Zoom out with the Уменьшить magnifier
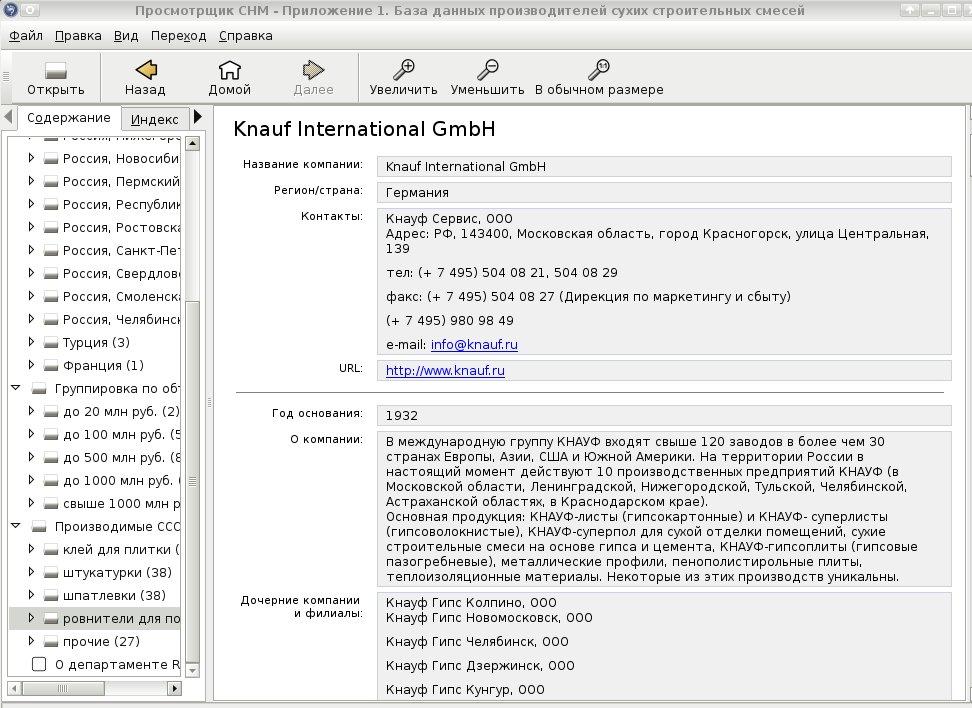Image resolution: width=972 pixels, height=708 pixels. pos(487,69)
